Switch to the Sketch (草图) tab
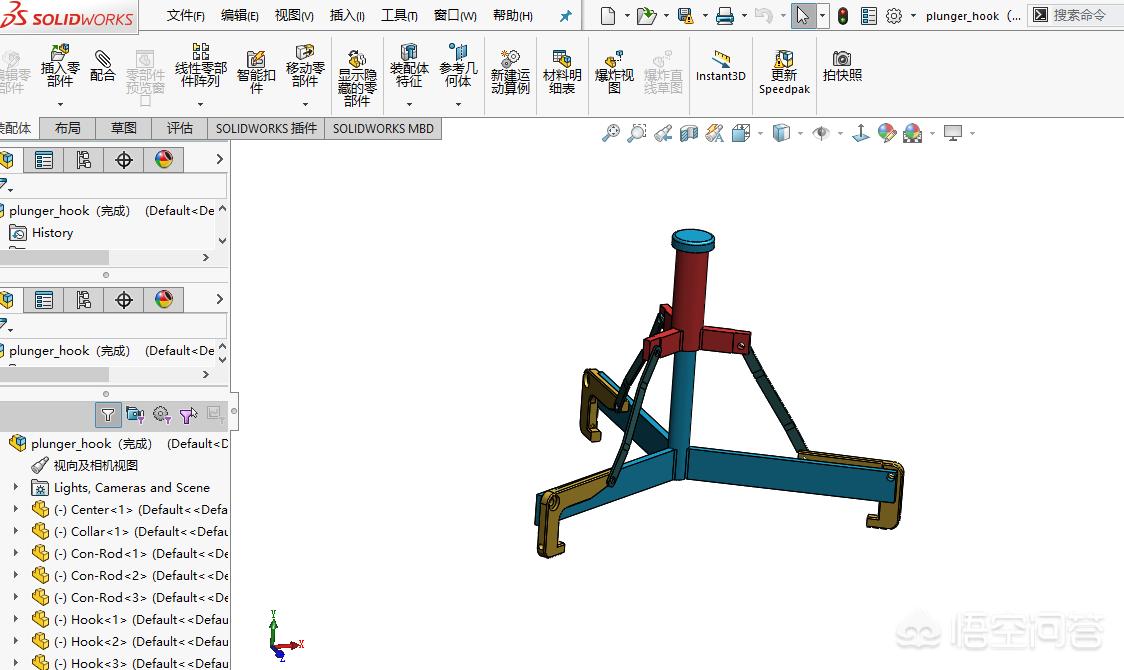This screenshot has height=670, width=1124. (123, 128)
